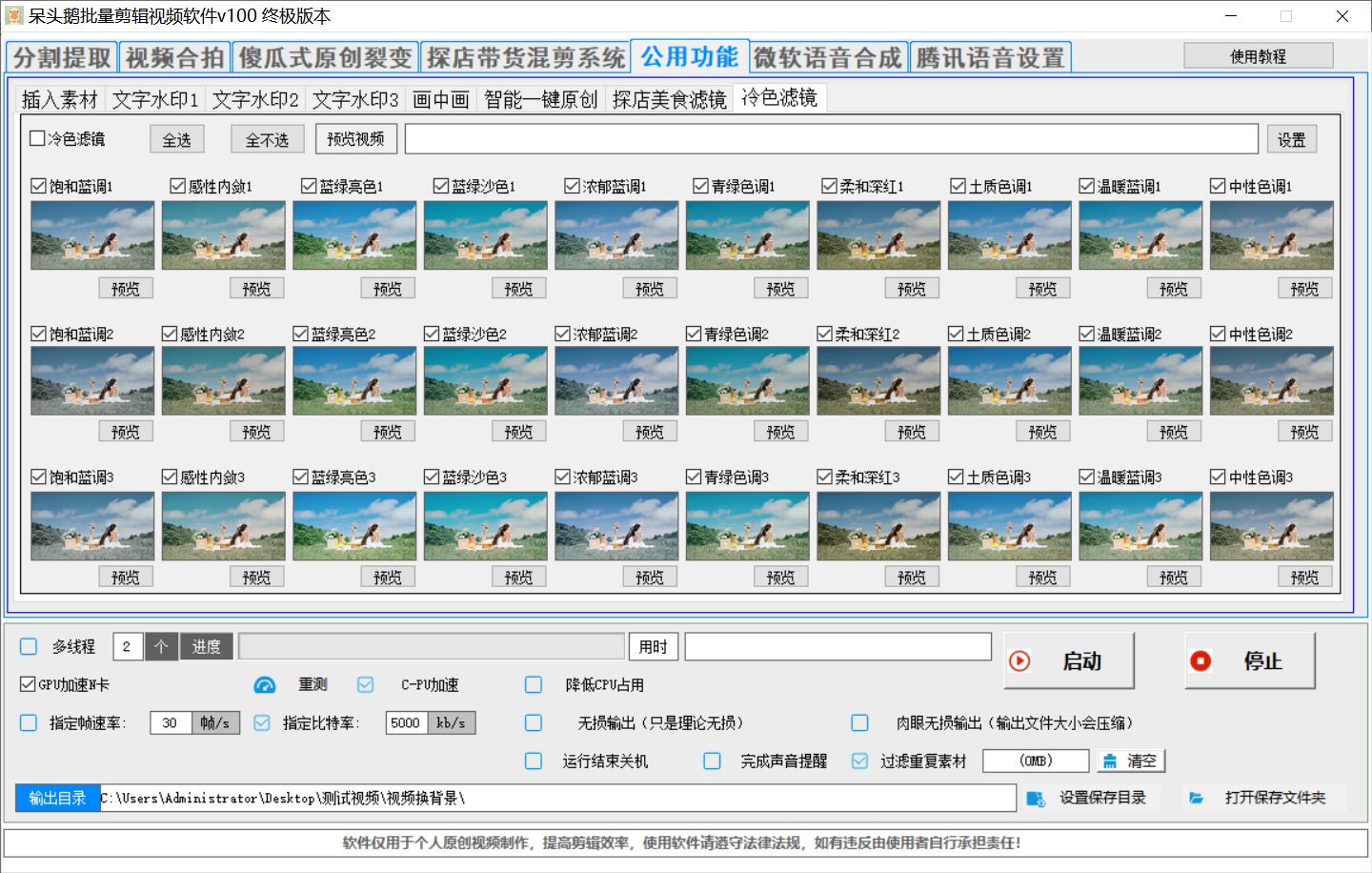
Task: Click 预览 under 青绿色调2
Action: click(780, 432)
